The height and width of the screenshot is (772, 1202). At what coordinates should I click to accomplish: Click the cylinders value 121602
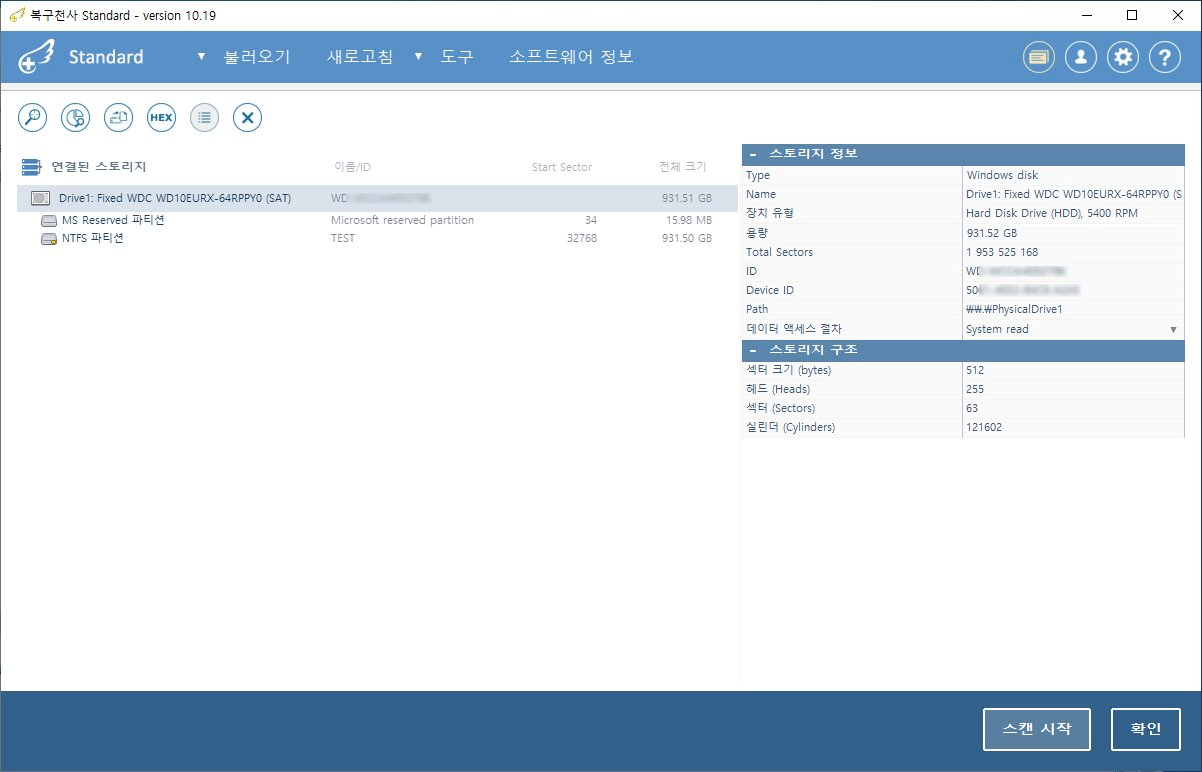click(x=984, y=427)
